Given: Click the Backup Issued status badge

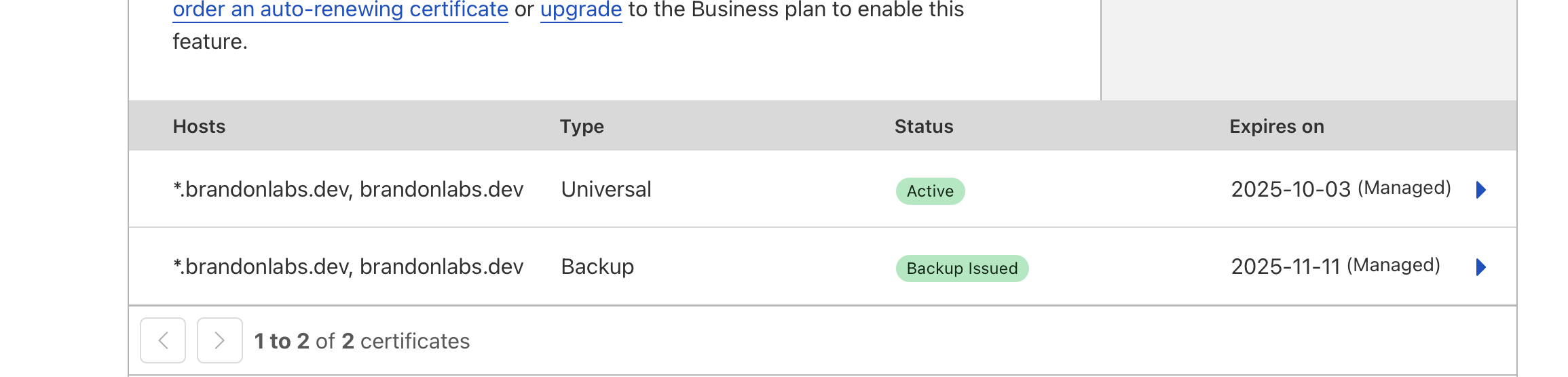Looking at the screenshot, I should pos(962,269).
